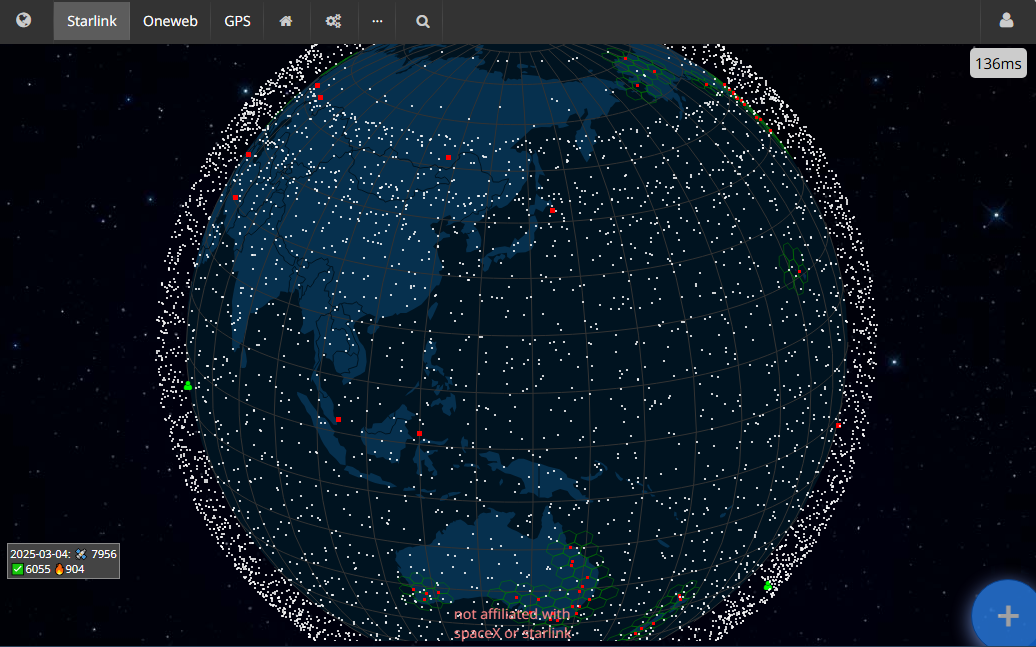Viewport: 1036px width, 647px height.
Task: Click the 7956 satellite total
Action: [104, 554]
